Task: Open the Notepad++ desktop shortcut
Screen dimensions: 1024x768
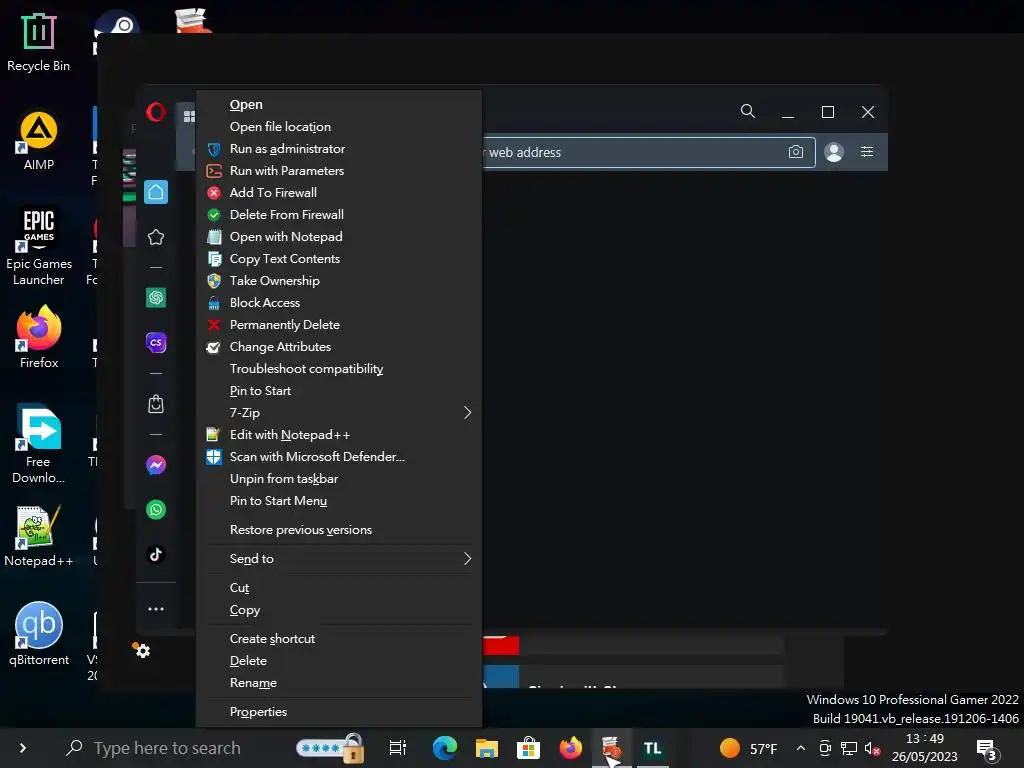Action: (39, 536)
